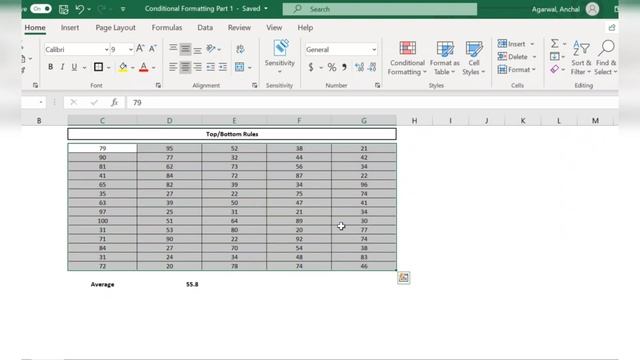Open the Data tab

click(205, 28)
